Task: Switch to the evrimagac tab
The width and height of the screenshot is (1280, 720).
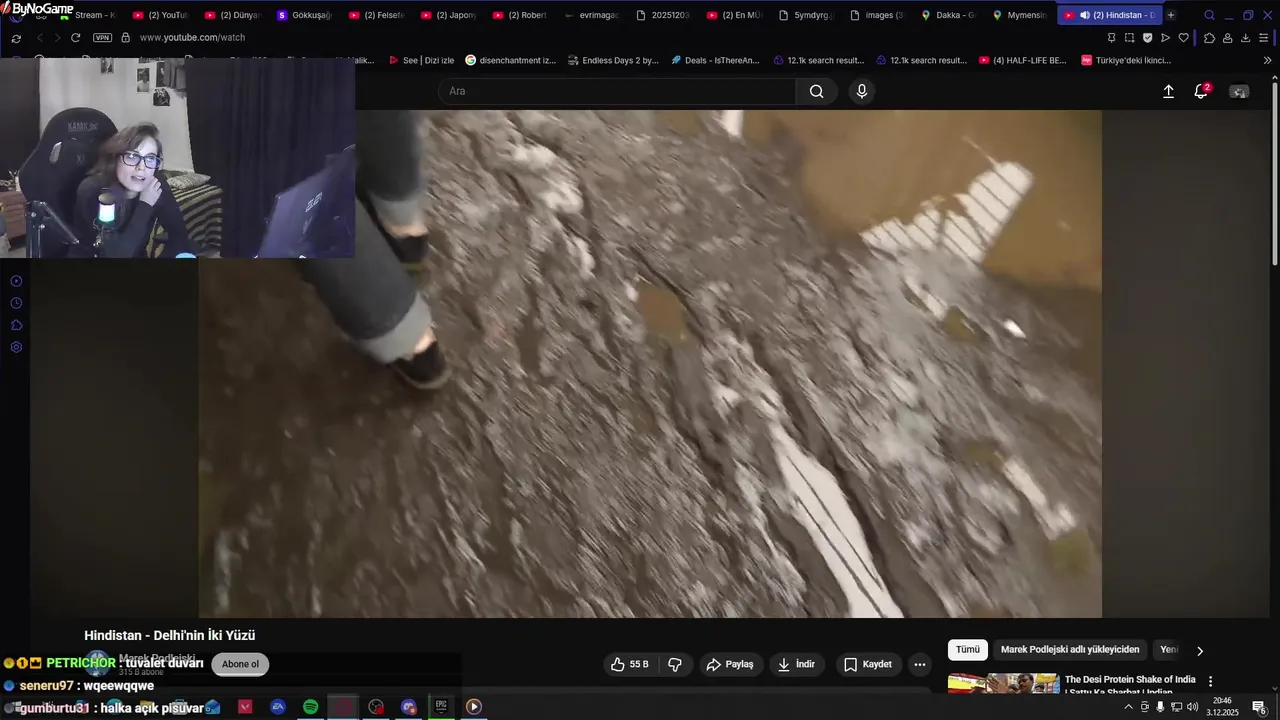Action: tap(591, 15)
